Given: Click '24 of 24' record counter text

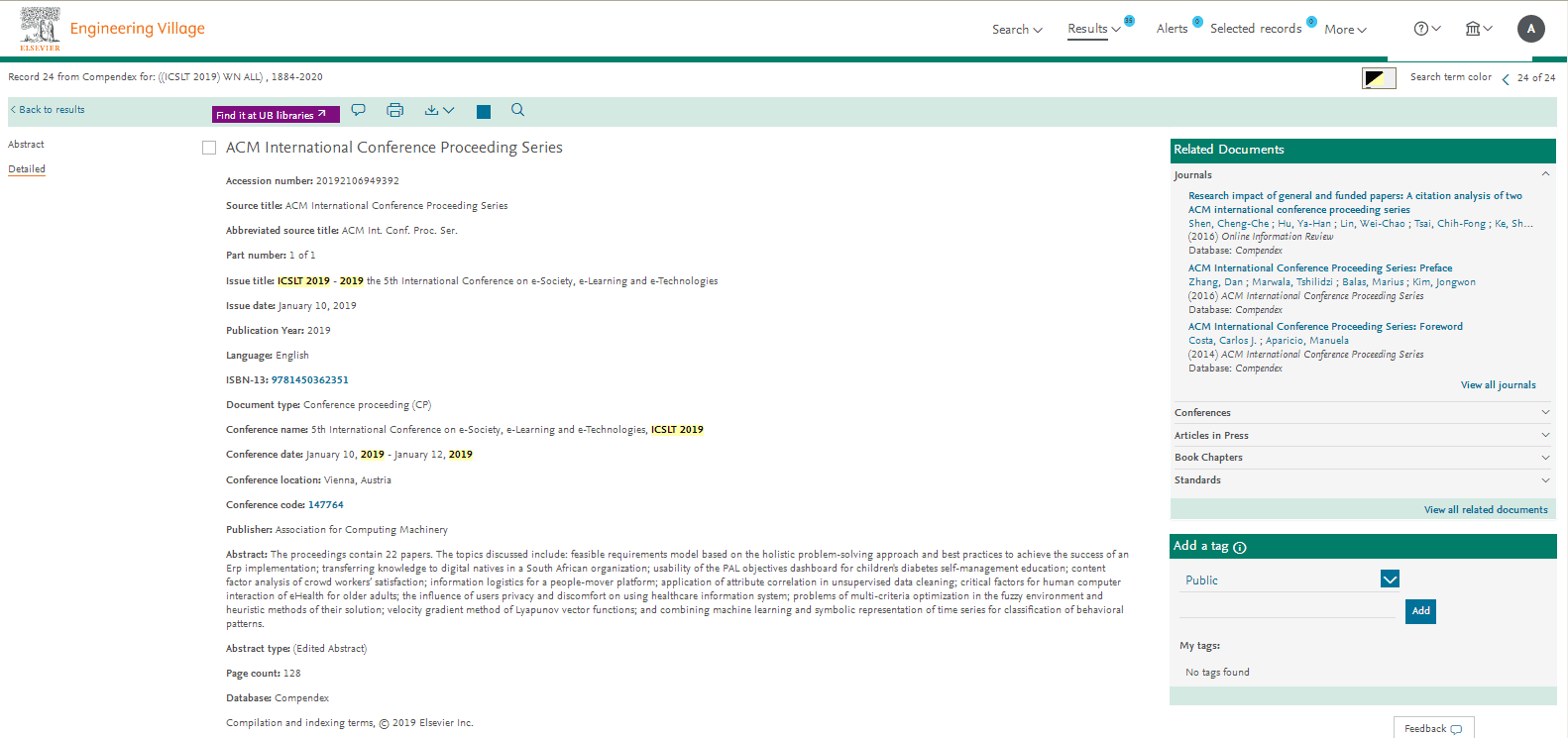Looking at the screenshot, I should (1535, 78).
